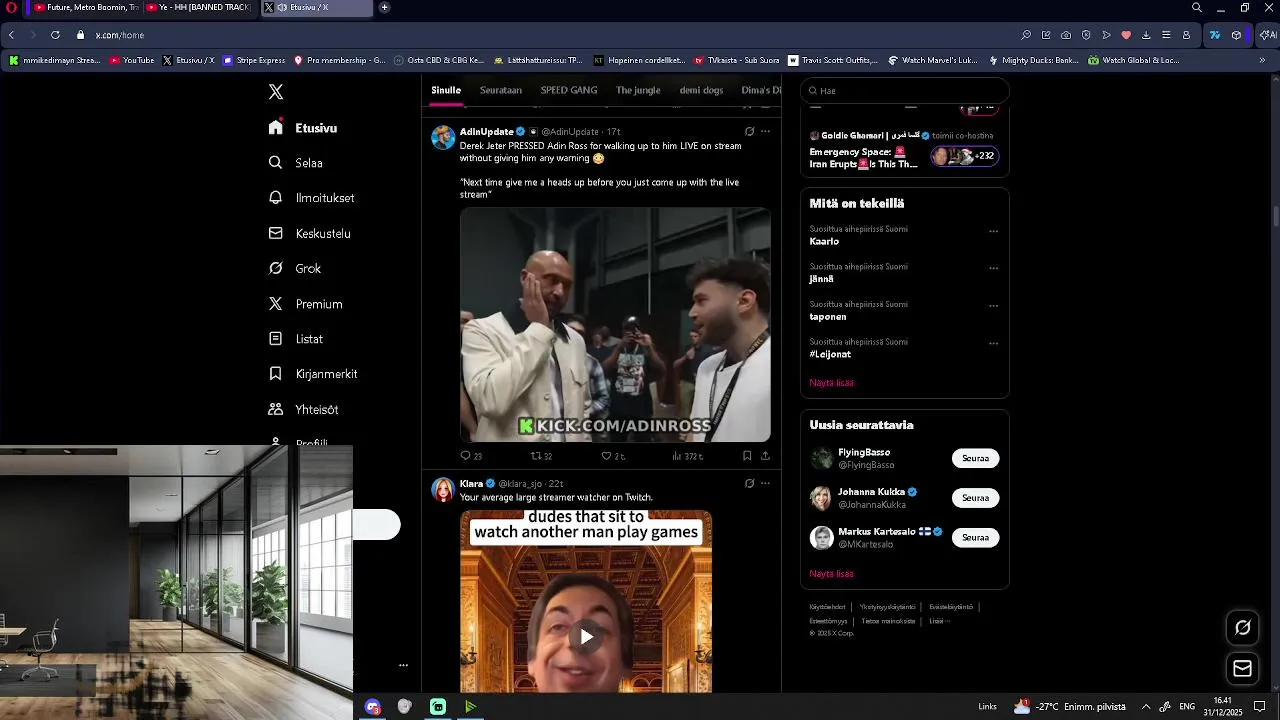The image size is (1280, 720).
Task: View analytics of AdinUpdate post
Action: pos(688,456)
